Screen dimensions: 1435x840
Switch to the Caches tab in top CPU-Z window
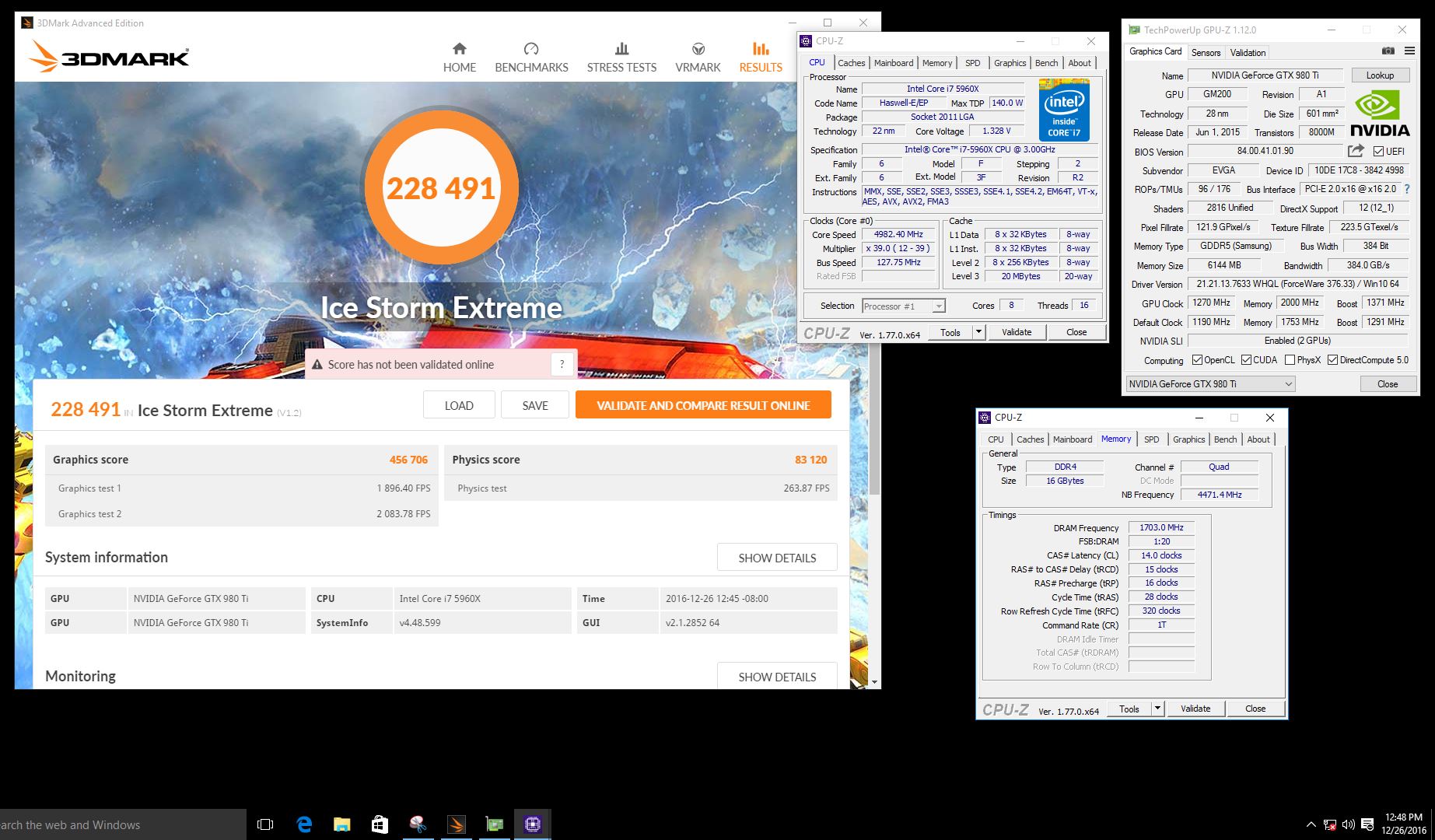(852, 63)
